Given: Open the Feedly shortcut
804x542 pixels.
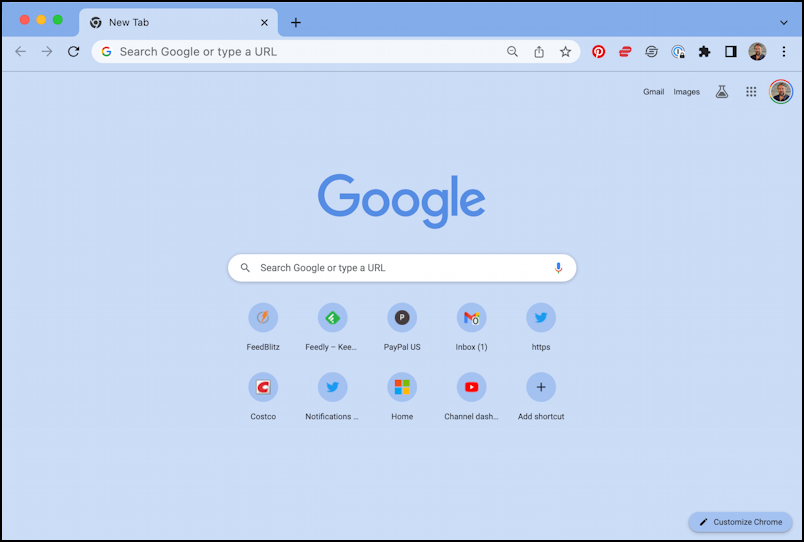Looking at the screenshot, I should coord(332,326).
